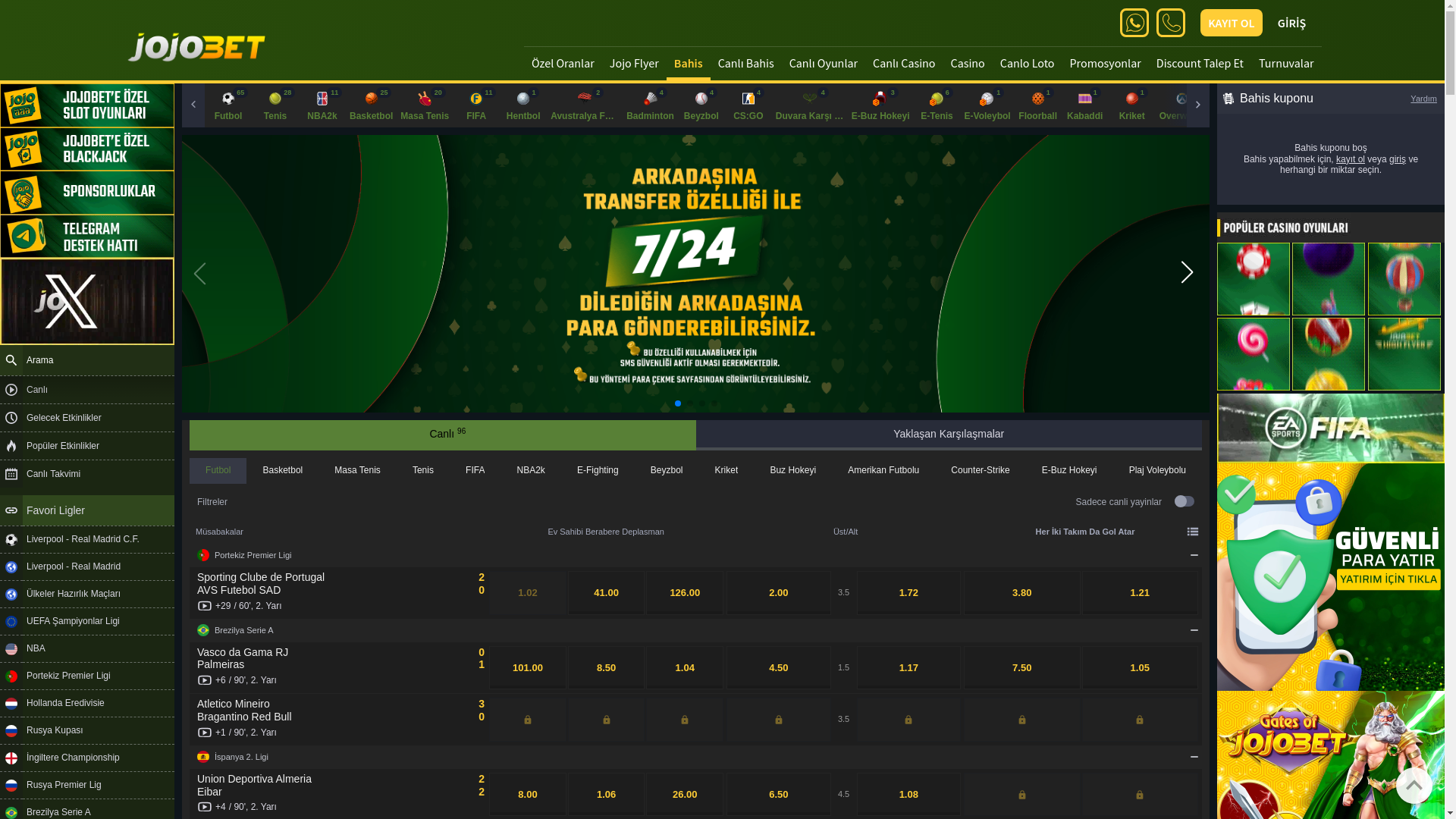Open Filtreler options
This screenshot has height=819, width=1456.
212,502
